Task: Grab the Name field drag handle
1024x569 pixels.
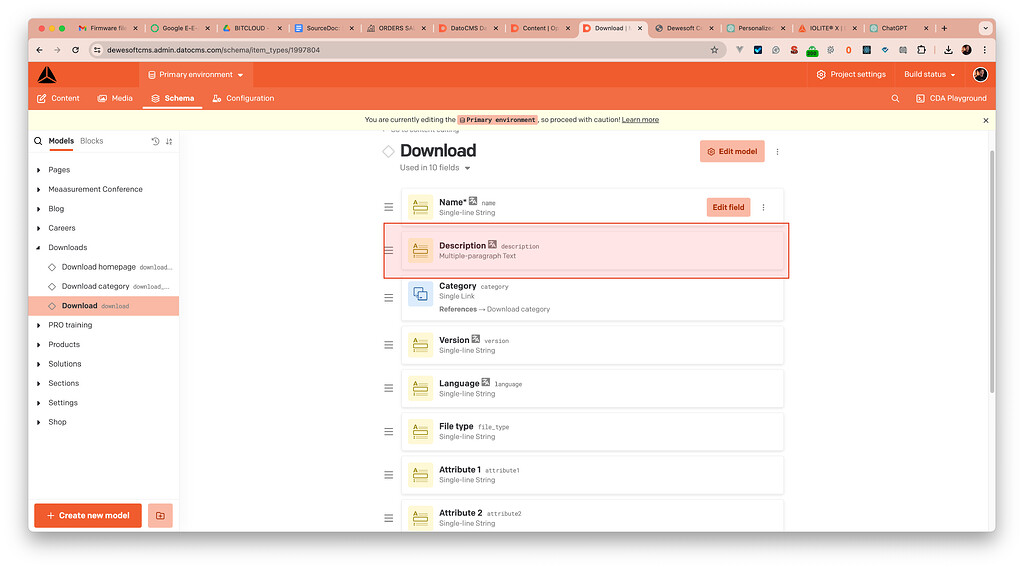Action: coord(389,207)
